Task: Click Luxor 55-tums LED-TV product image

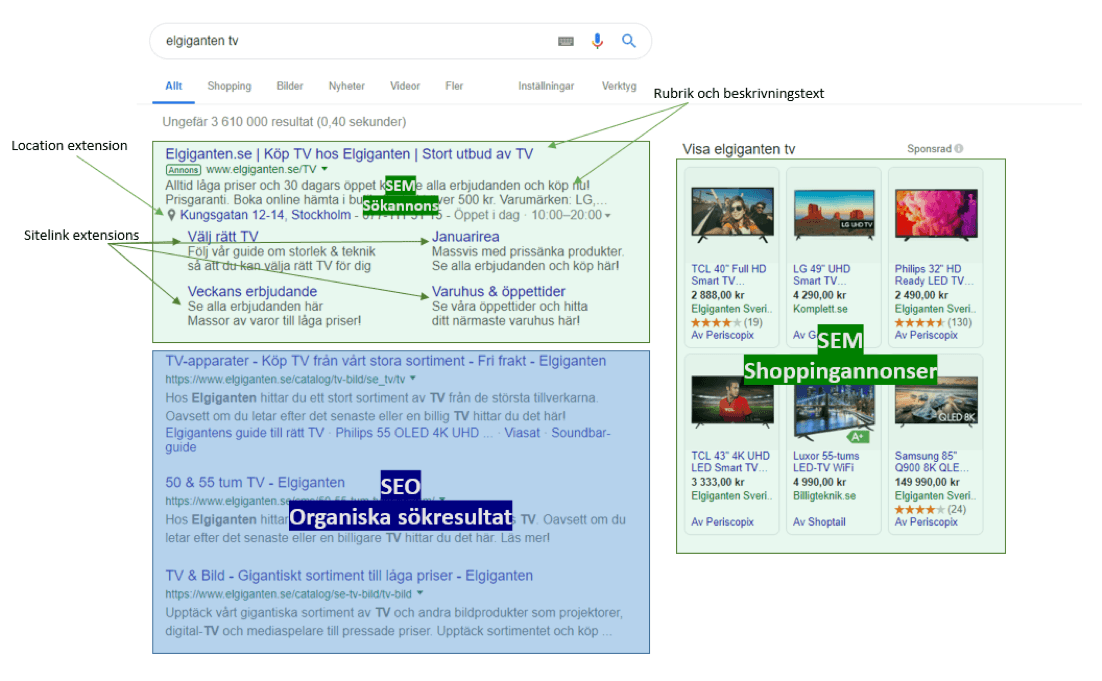Action: pos(834,411)
